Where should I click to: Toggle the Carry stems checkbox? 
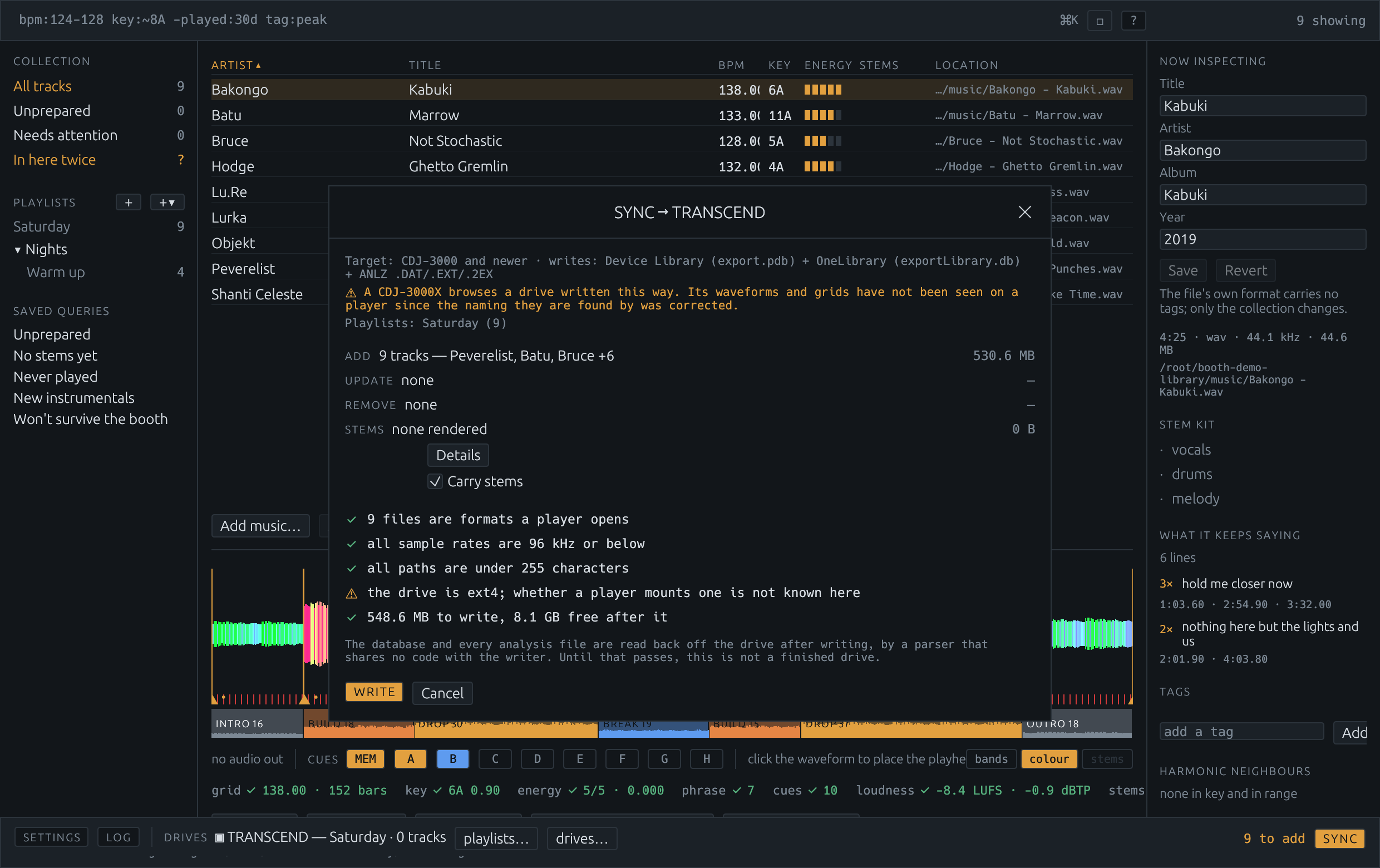[435, 481]
